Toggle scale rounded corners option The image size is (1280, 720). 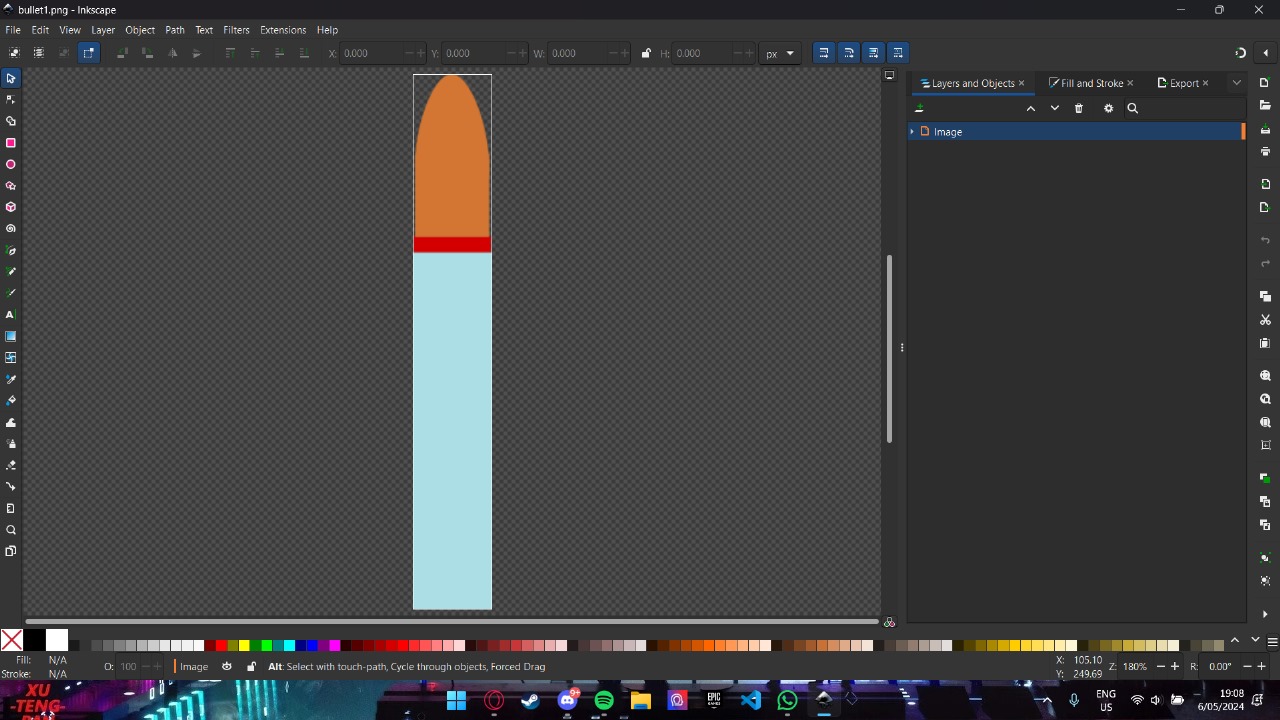[x=849, y=53]
